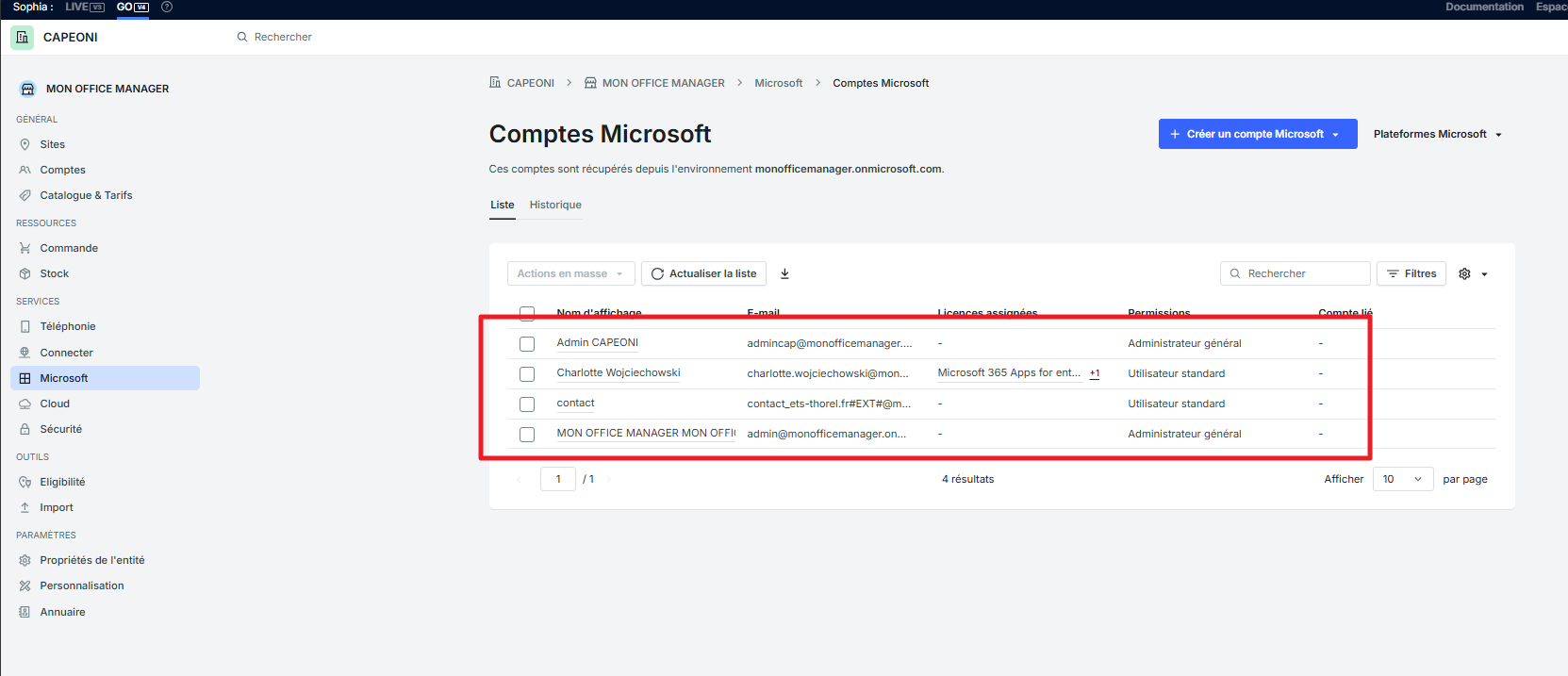The width and height of the screenshot is (1568, 676).
Task: Click the Microsoft breadcrumb link
Action: click(778, 83)
